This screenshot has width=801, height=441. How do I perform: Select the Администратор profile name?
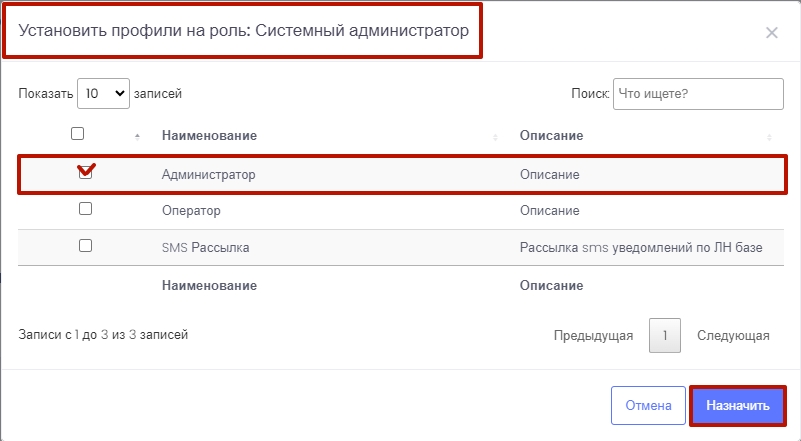tap(208, 175)
